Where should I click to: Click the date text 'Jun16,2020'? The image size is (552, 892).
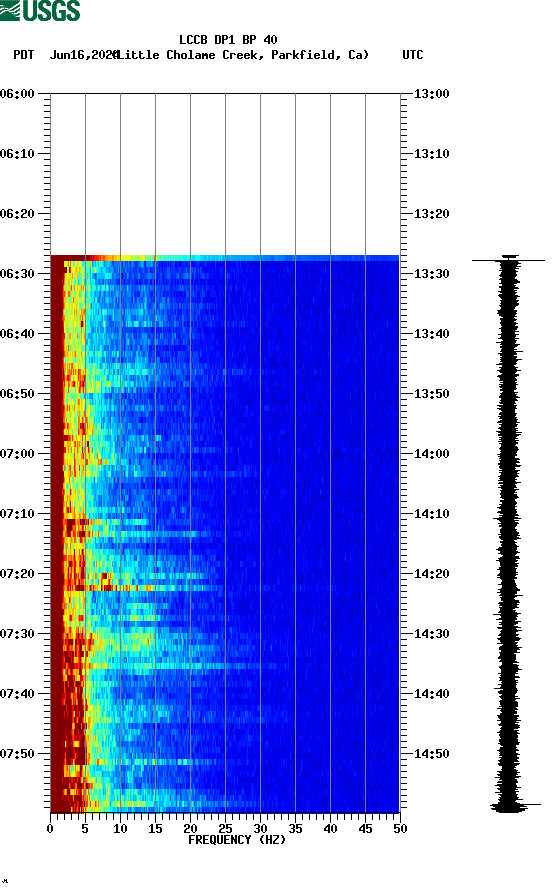coord(84,55)
